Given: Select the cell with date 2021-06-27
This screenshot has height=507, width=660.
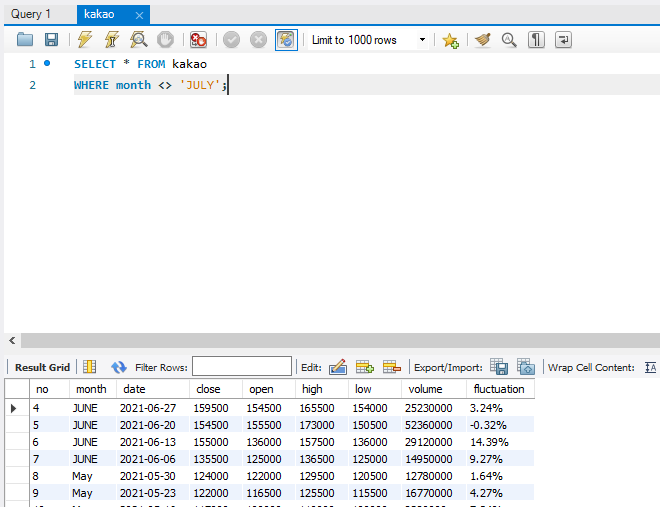Looking at the screenshot, I should pyautogui.click(x=153, y=408).
